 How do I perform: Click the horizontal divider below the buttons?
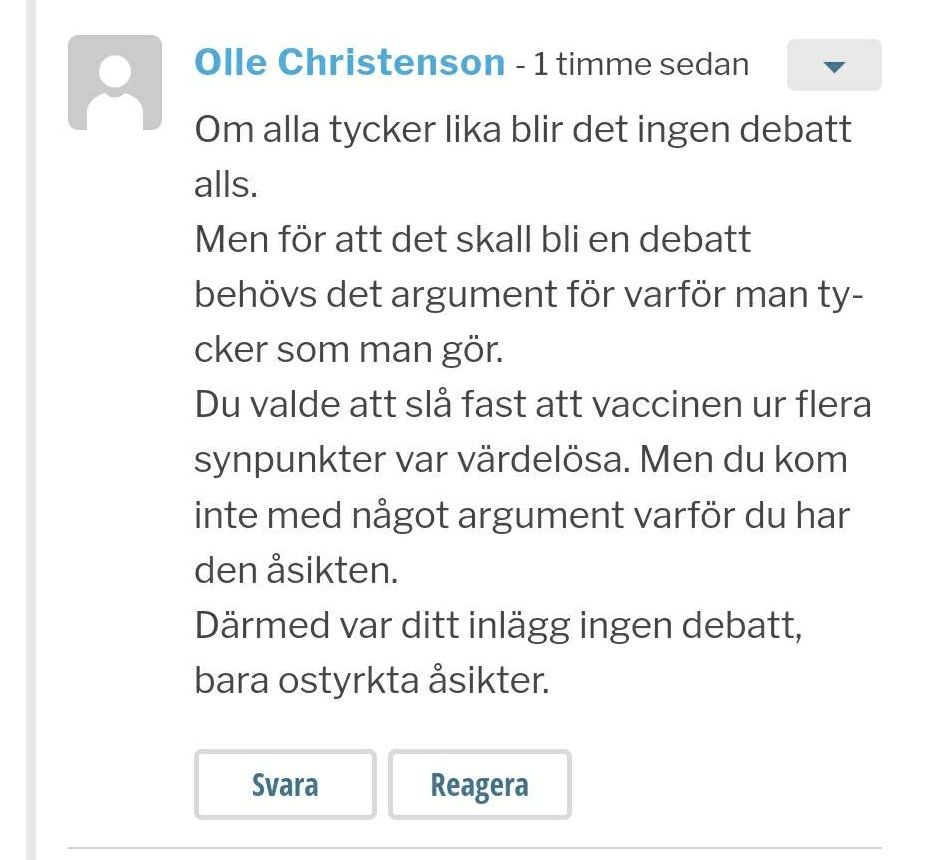[475, 848]
